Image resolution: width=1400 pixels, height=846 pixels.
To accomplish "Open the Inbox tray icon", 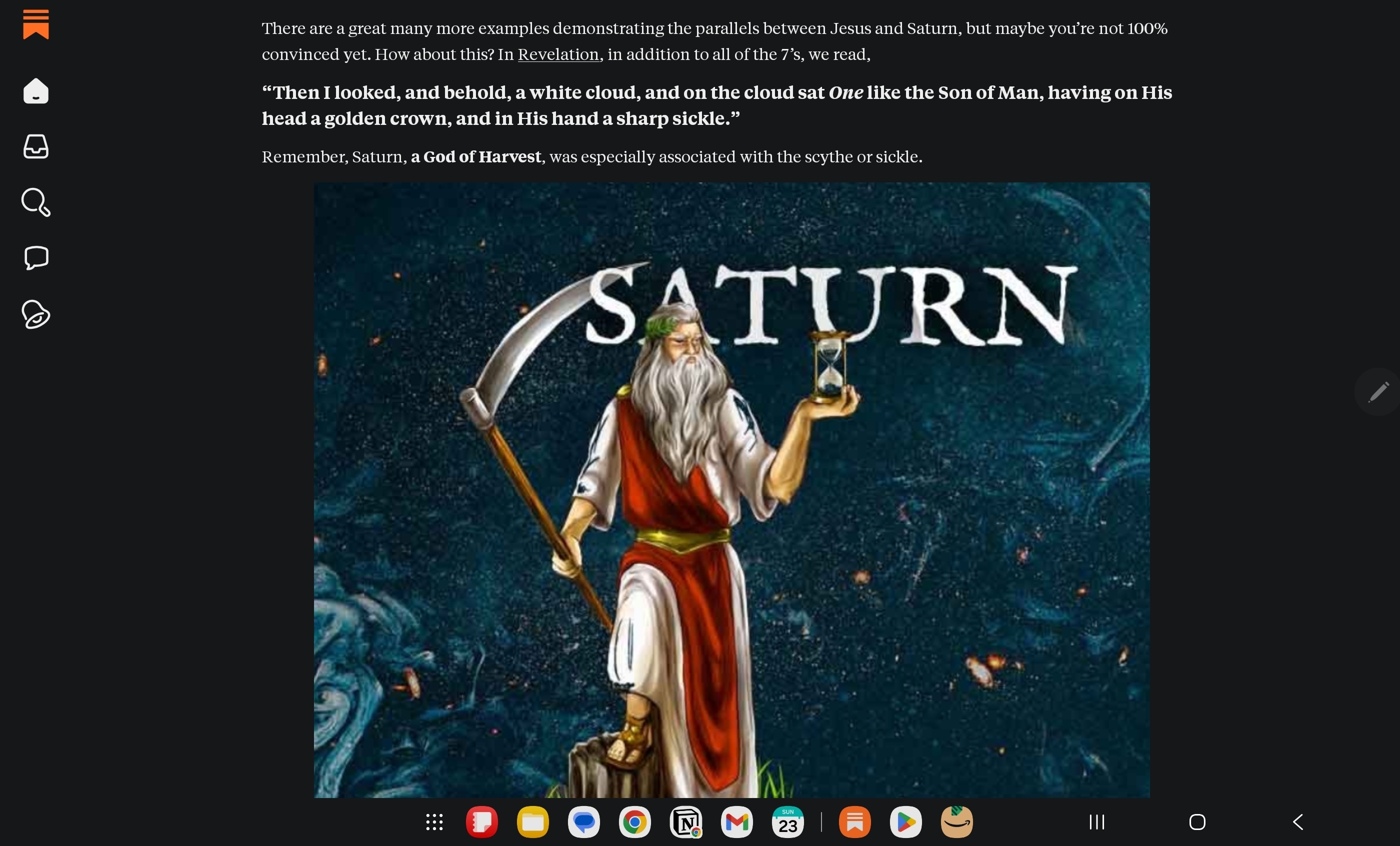I will point(36,146).
